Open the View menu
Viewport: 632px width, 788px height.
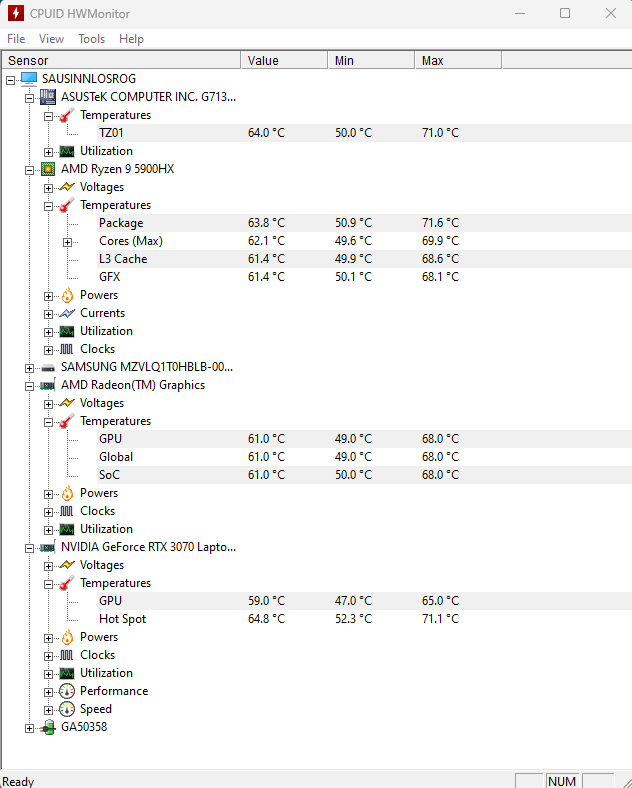[x=51, y=39]
